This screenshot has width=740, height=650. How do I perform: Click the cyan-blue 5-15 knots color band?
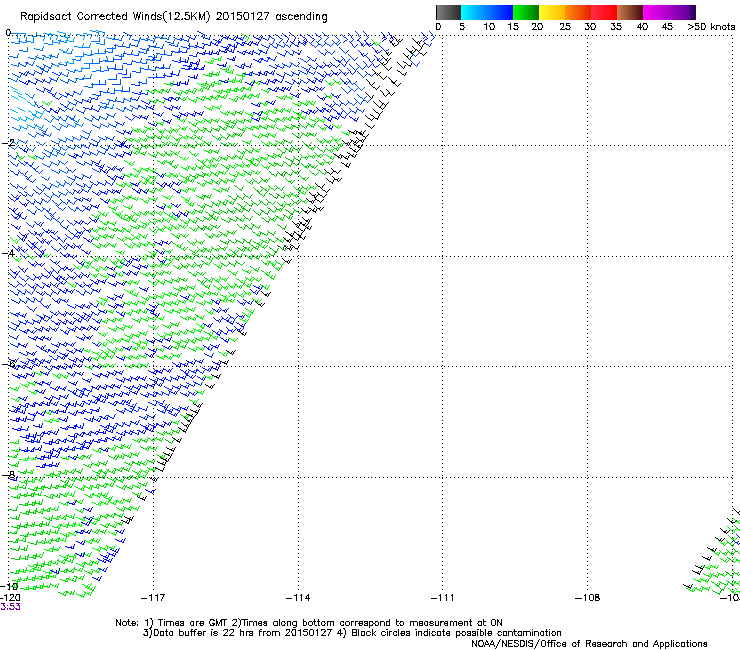(487, 12)
